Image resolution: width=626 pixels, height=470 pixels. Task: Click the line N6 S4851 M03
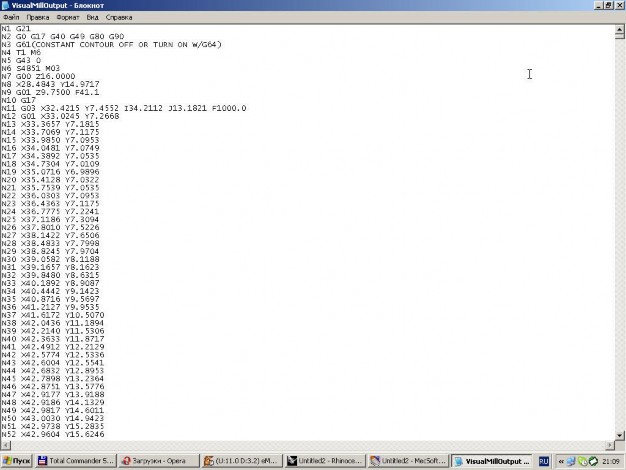(x=31, y=68)
